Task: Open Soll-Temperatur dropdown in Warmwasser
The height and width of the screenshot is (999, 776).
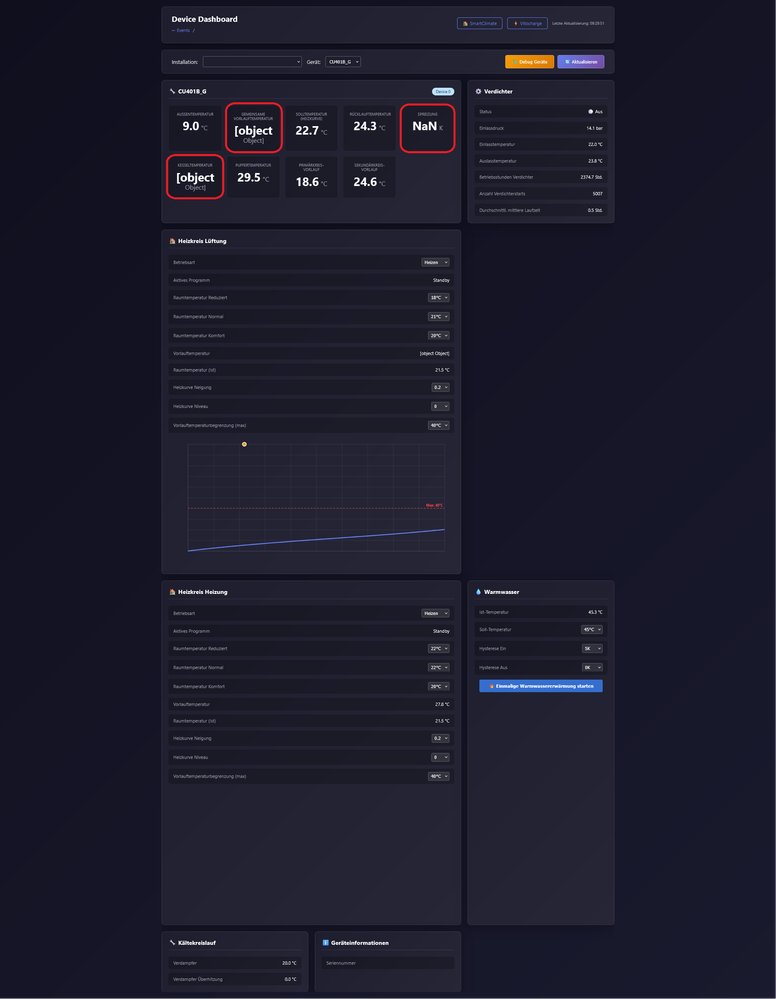Action: coord(592,630)
